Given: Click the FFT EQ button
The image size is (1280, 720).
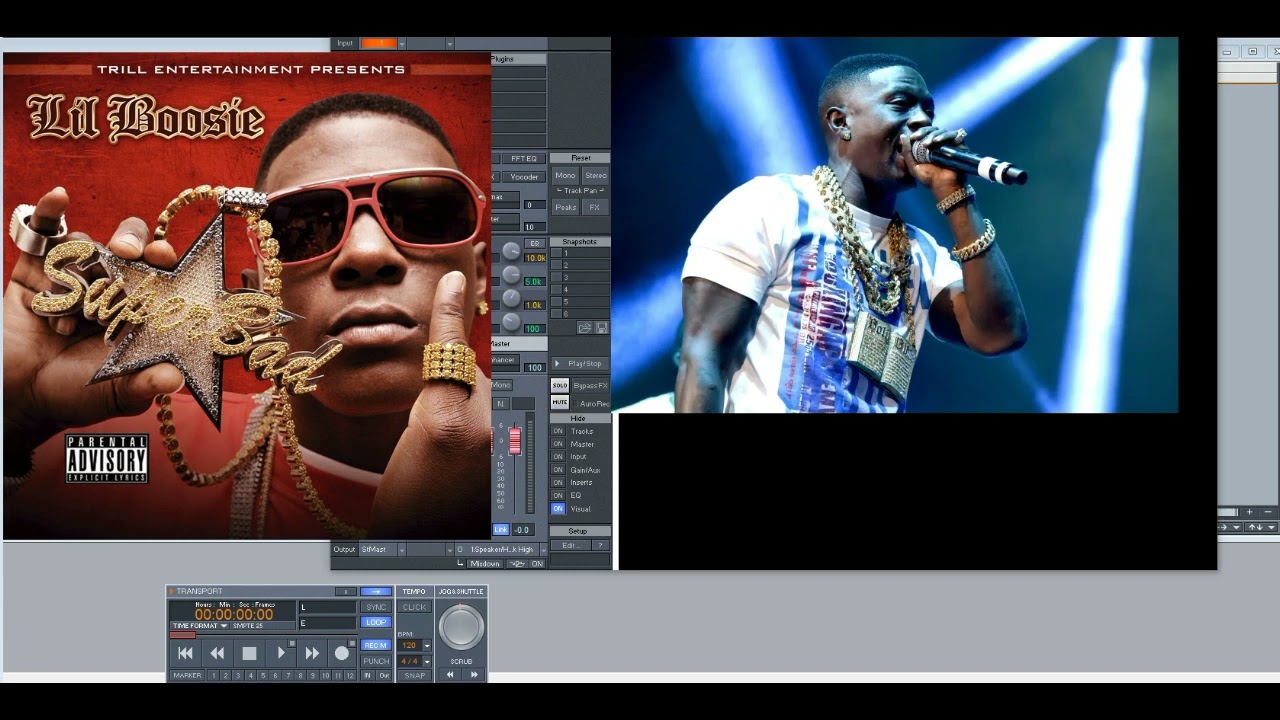Looking at the screenshot, I should [524, 158].
